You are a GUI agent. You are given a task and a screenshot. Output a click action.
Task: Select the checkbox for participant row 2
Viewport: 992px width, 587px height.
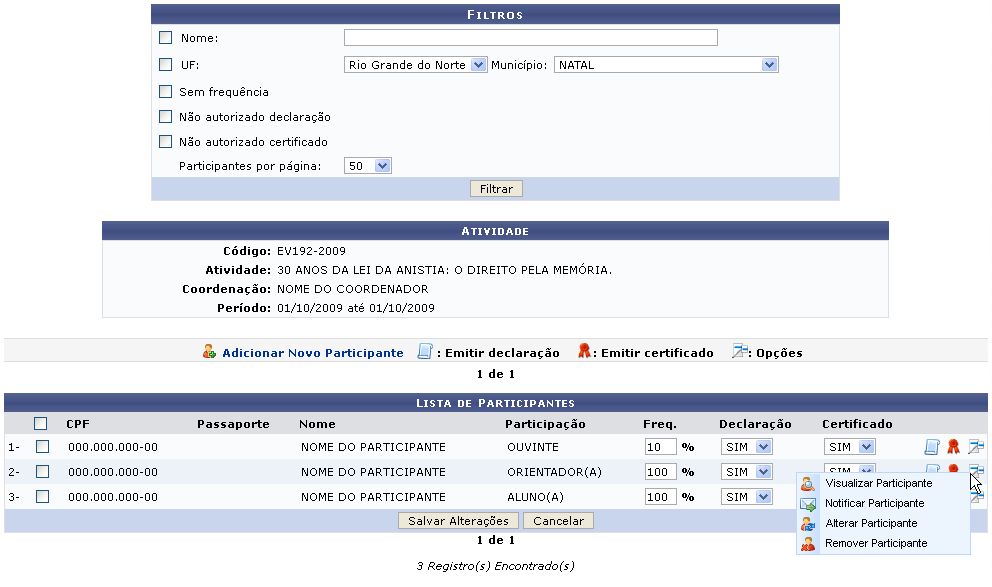coord(42,472)
